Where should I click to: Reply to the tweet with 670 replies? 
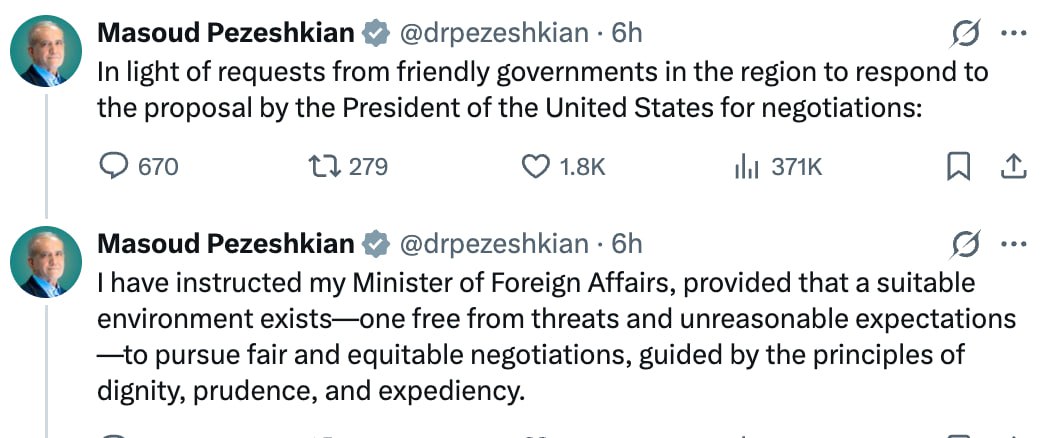[117, 166]
